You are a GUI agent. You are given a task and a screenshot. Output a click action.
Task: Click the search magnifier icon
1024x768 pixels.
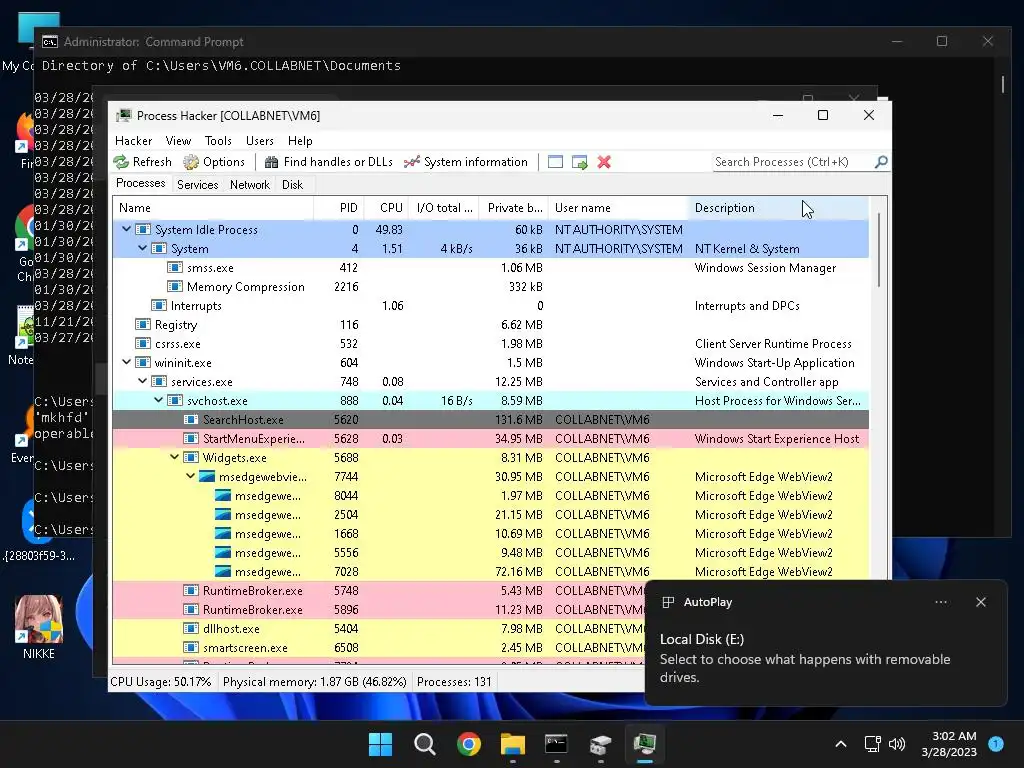pos(881,161)
